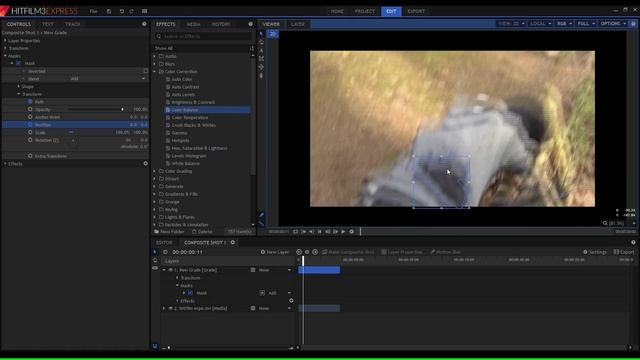Viewport: 640px width, 360px height.
Task: Collapse the Color Correction folder
Action: click(155, 71)
